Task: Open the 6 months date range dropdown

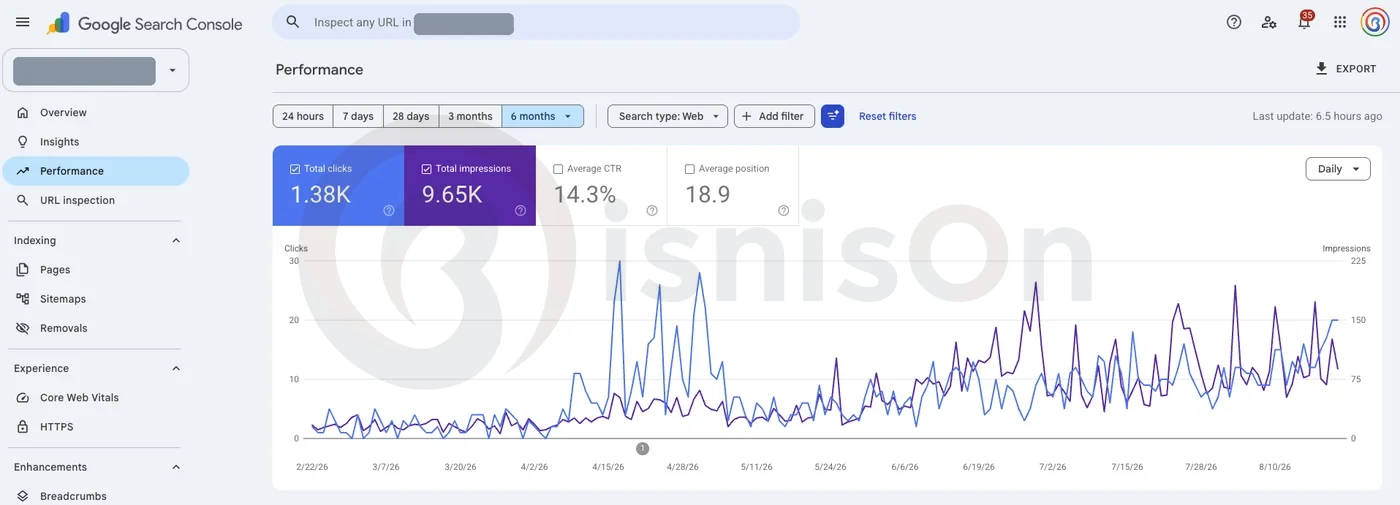Action: coord(543,116)
